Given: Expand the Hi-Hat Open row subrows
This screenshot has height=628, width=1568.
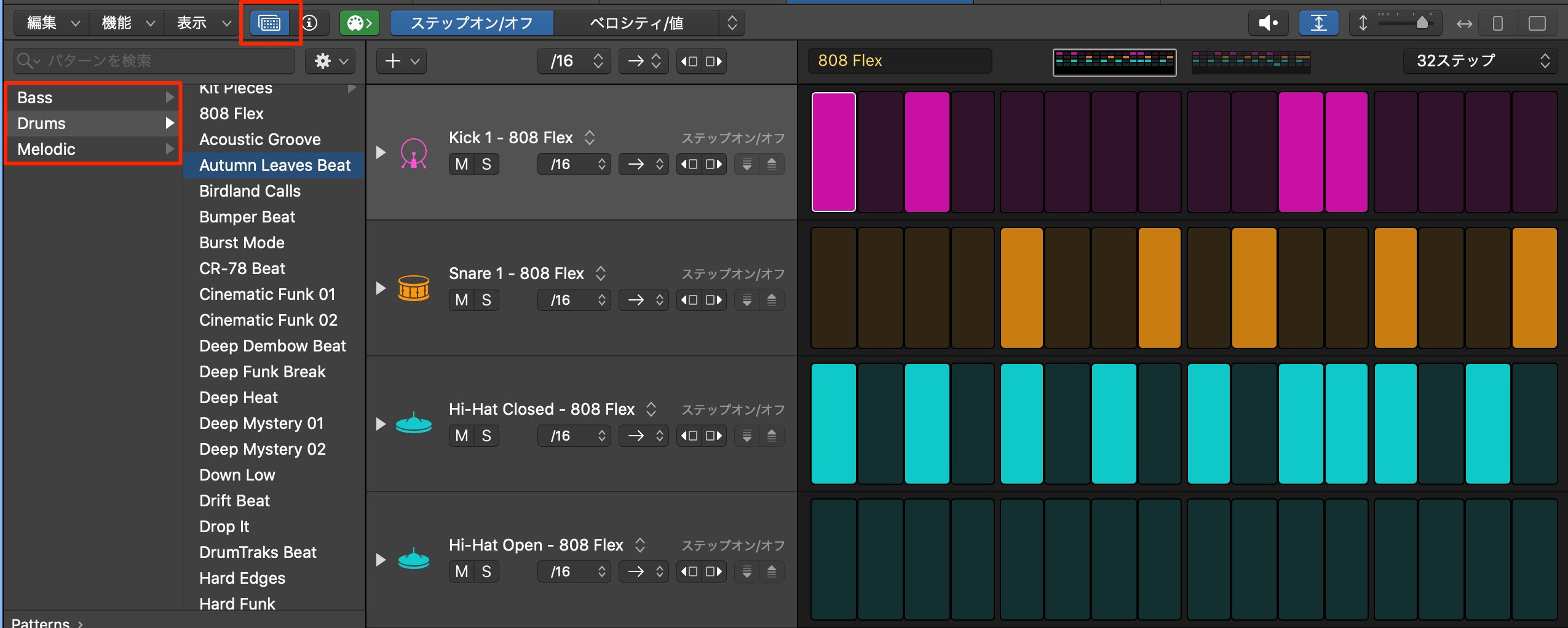Looking at the screenshot, I should tap(381, 559).
